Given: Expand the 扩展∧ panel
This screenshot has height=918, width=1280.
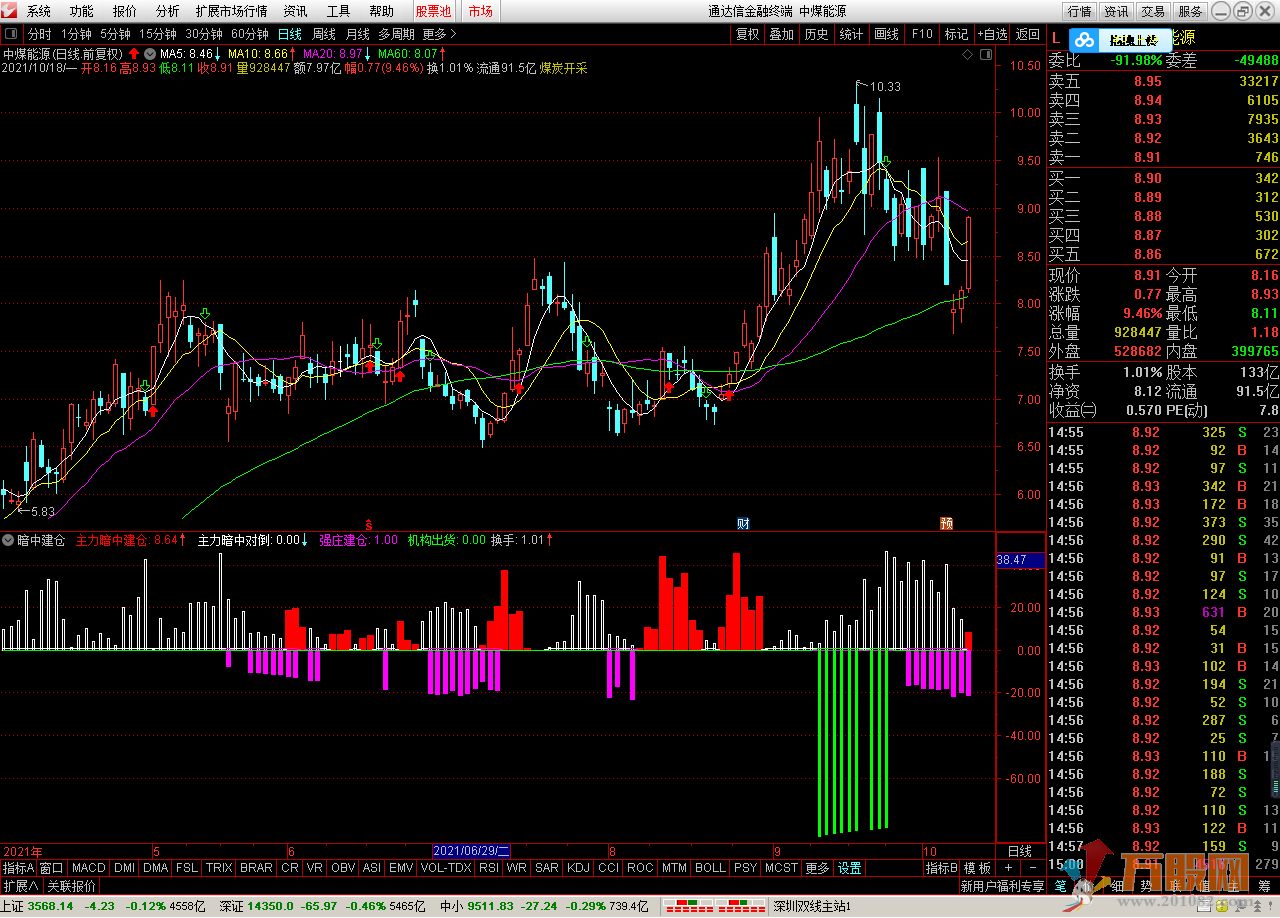Looking at the screenshot, I should (x=21, y=886).
